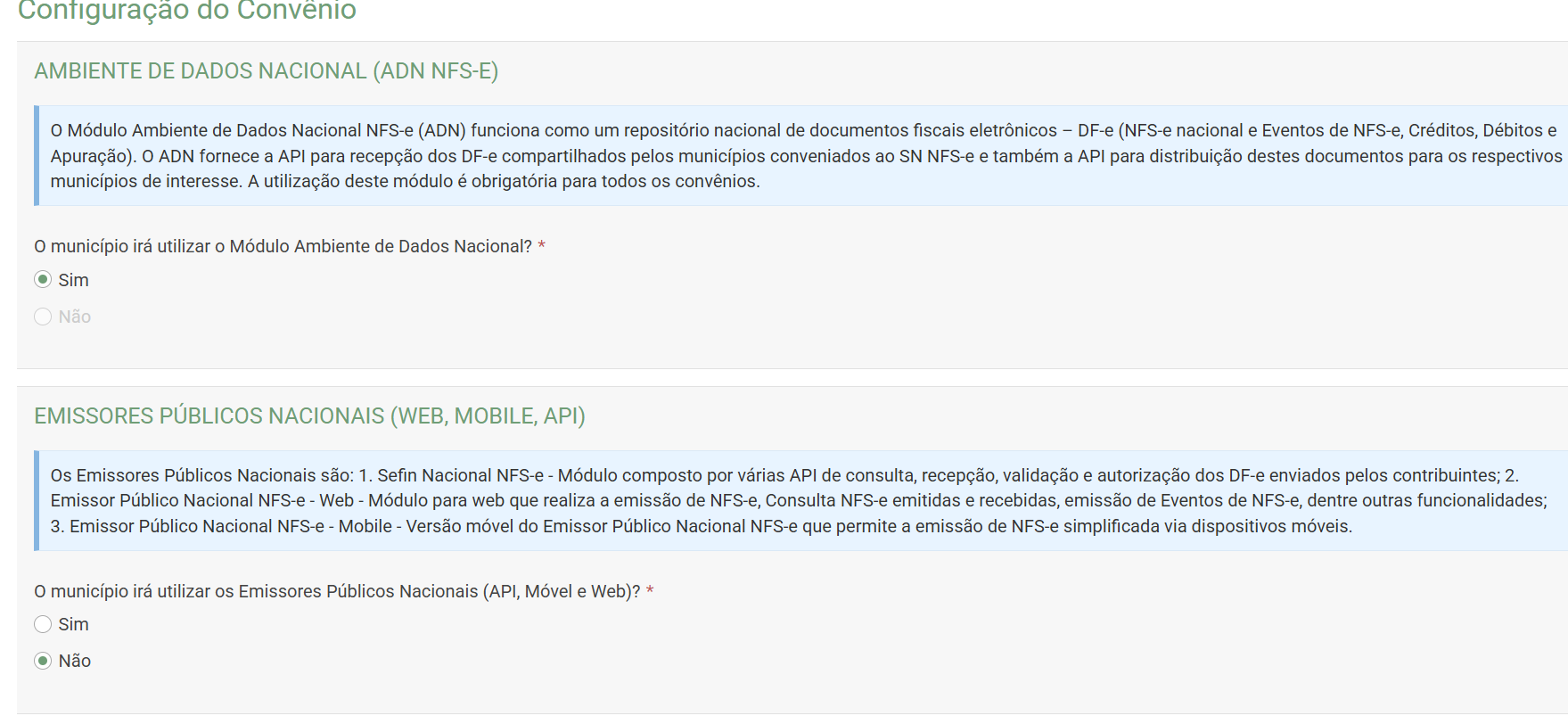1568x724 pixels.
Task: Click disabled Não radio under Ambiente de Dados Nacional
Action: point(43,317)
